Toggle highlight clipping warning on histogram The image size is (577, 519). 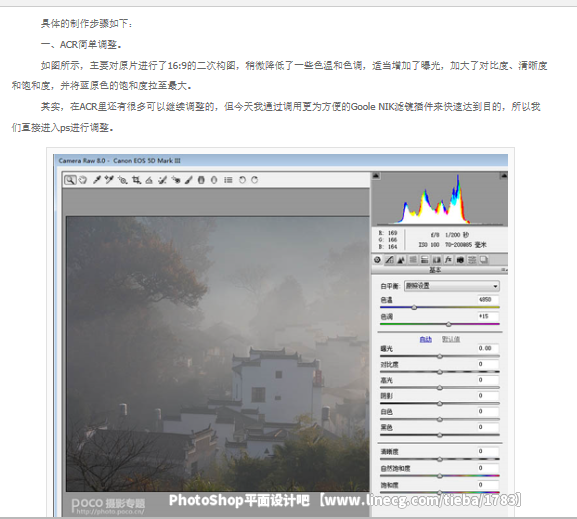[x=503, y=176]
